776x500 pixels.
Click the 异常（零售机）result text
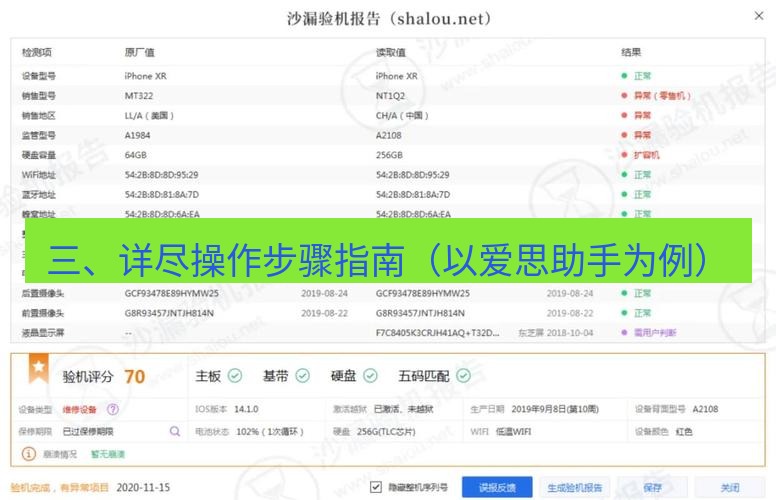[x=662, y=96]
